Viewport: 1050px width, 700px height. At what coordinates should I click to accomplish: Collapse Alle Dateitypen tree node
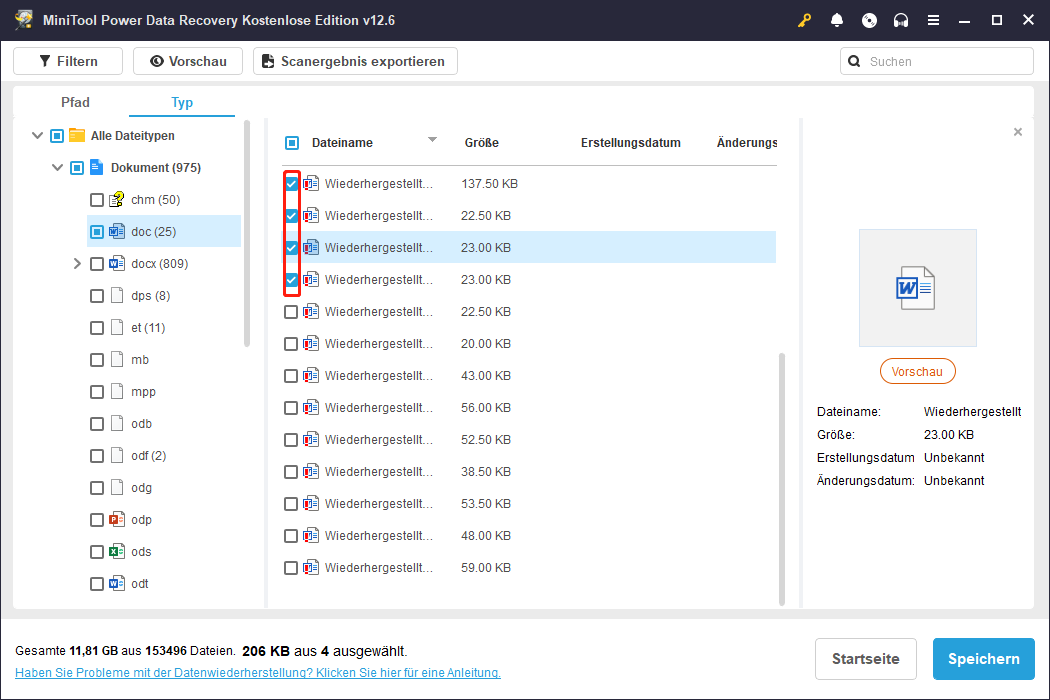click(x=38, y=135)
